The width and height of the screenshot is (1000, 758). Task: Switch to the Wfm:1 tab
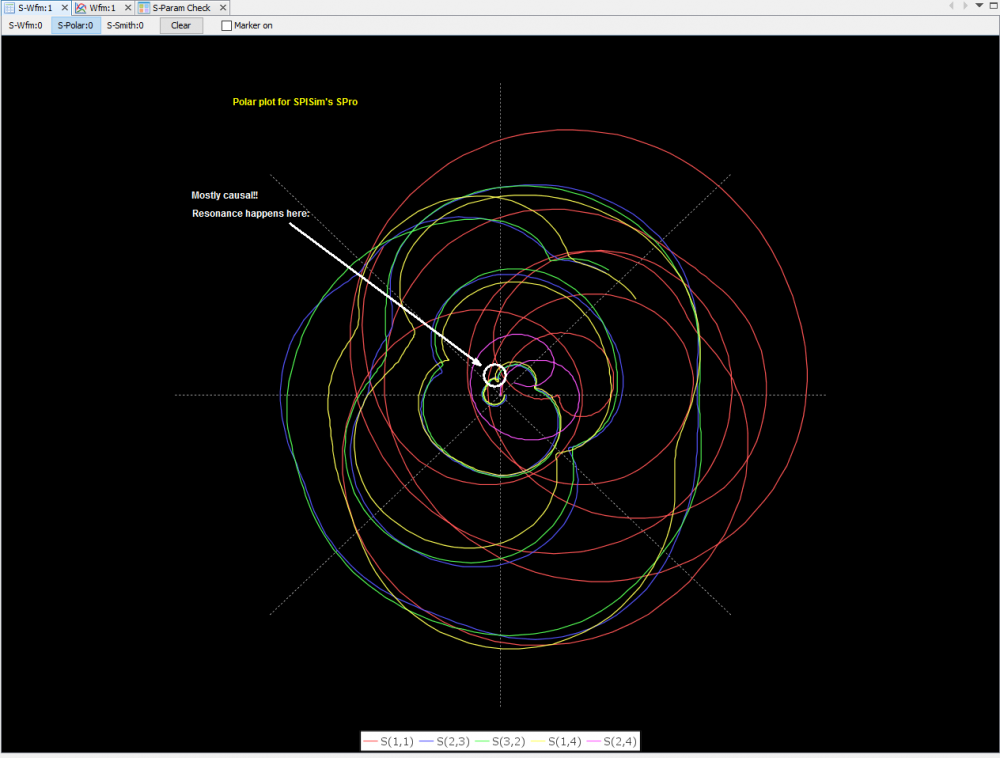103,7
